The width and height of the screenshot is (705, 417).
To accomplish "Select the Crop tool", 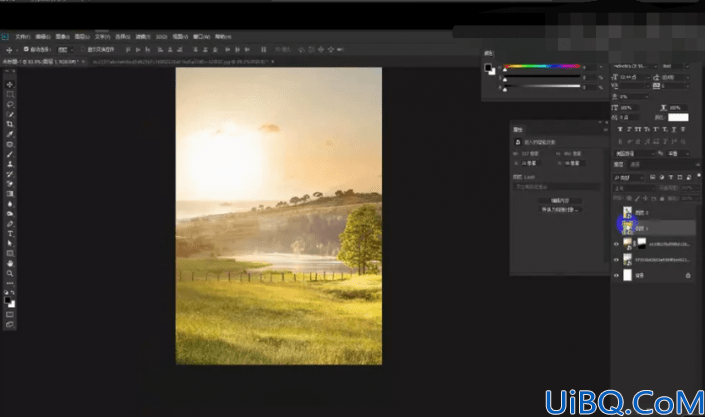I will (10, 124).
